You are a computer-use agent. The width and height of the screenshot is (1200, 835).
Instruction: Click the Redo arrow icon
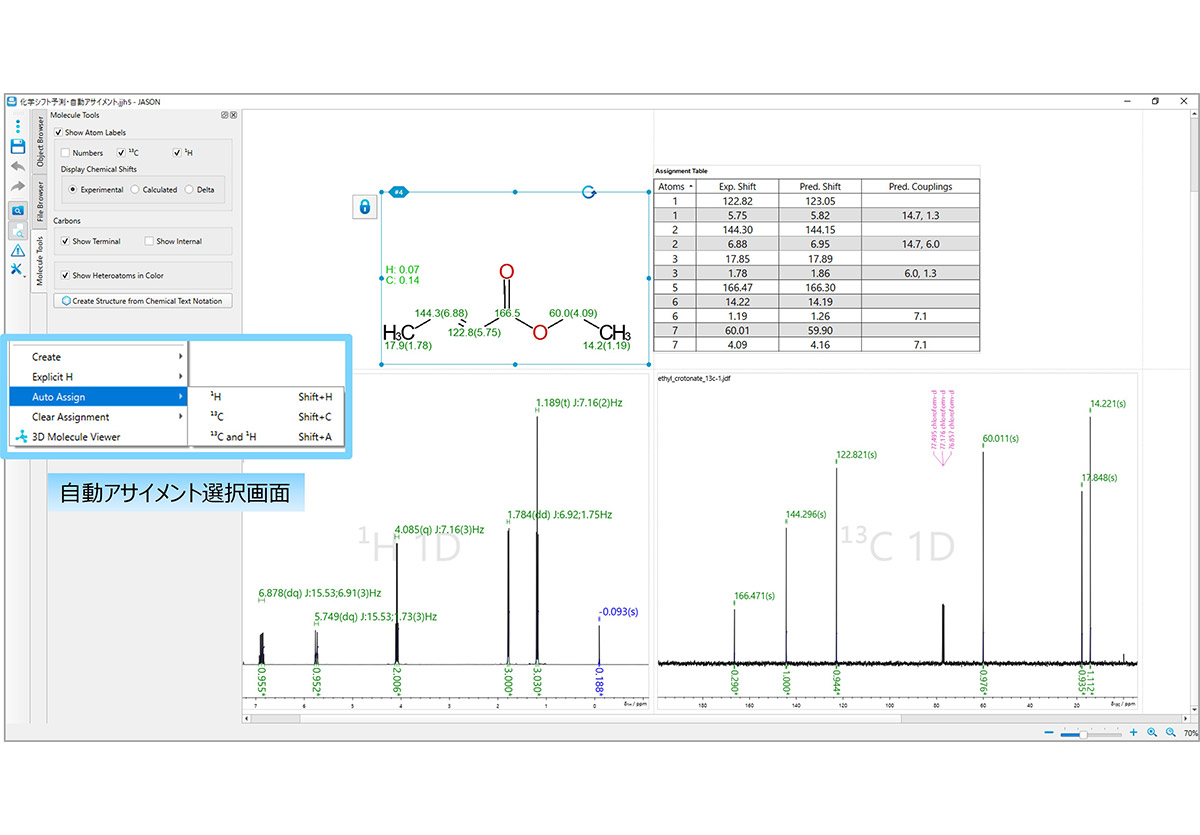[x=17, y=186]
